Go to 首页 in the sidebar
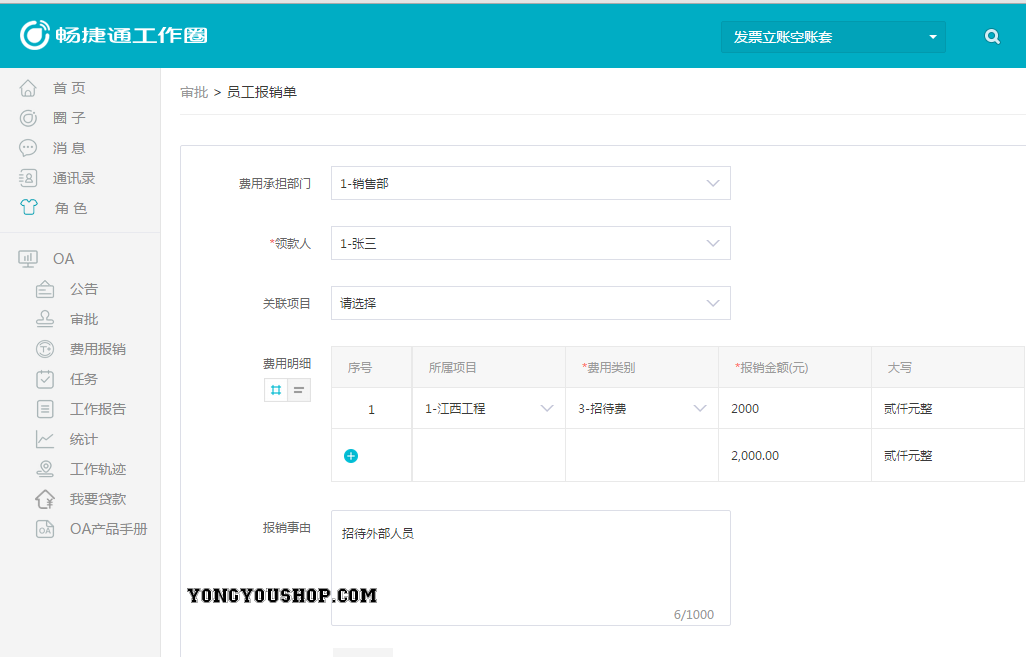This screenshot has width=1026, height=657. tap(69, 88)
